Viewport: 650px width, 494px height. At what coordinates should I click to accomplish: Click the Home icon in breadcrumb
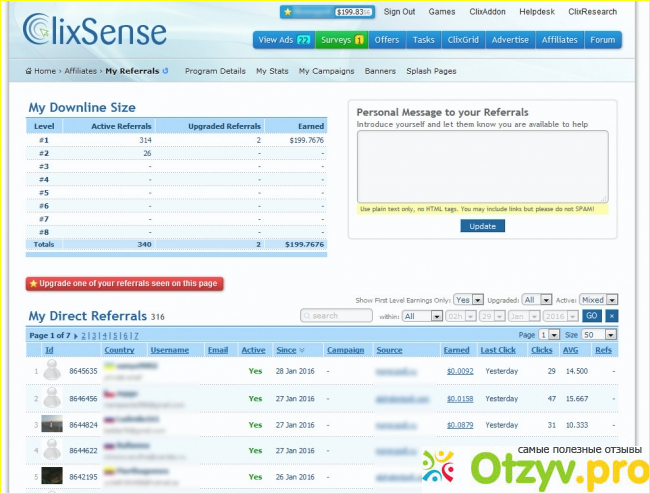coord(29,72)
